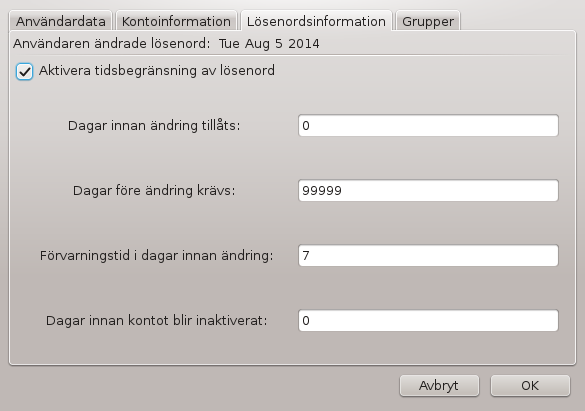Click the 'Tue Aug 5 2014' date text
The image size is (585, 411).
point(269,44)
